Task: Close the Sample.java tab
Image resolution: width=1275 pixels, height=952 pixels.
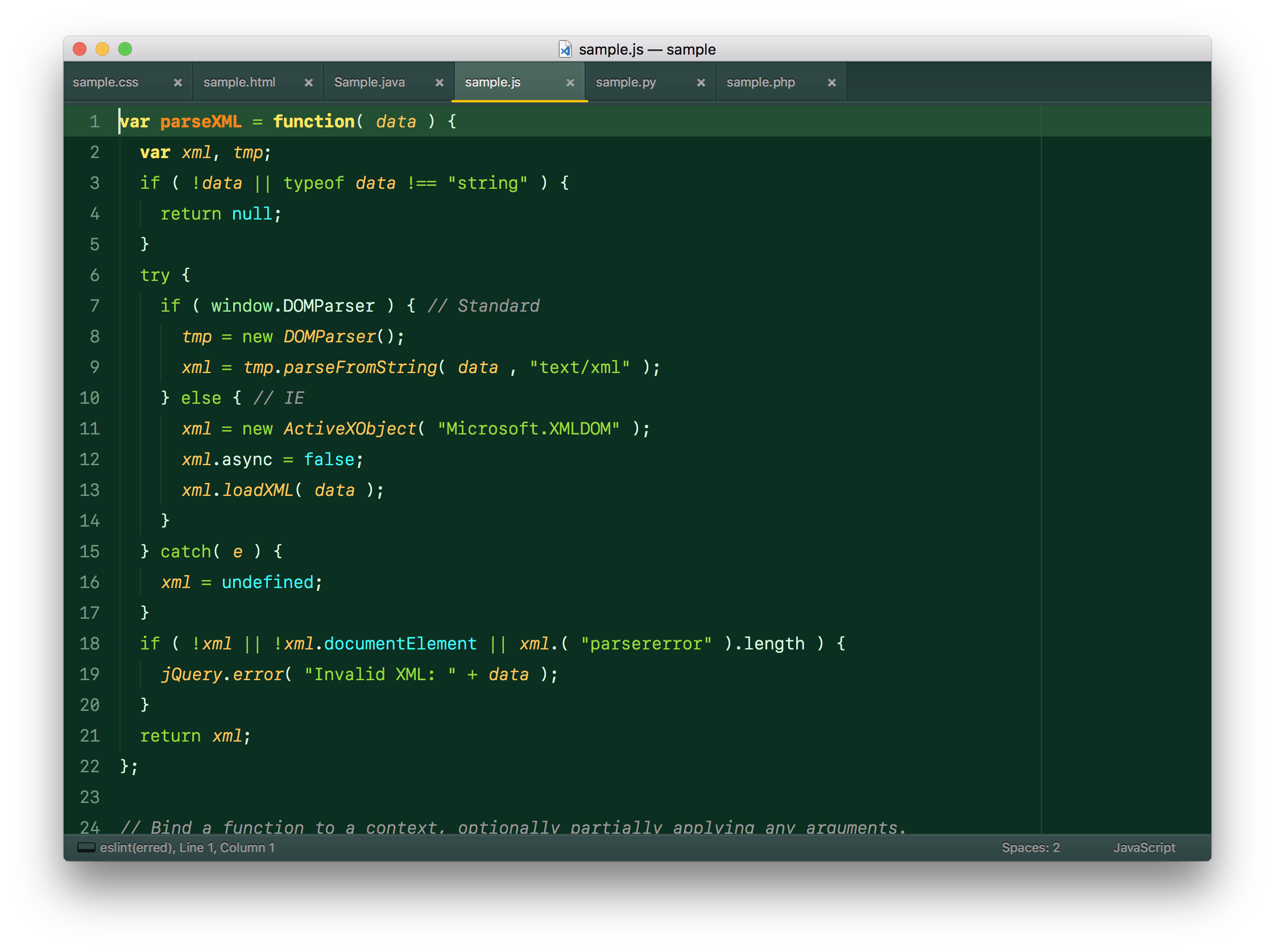Action: point(440,82)
